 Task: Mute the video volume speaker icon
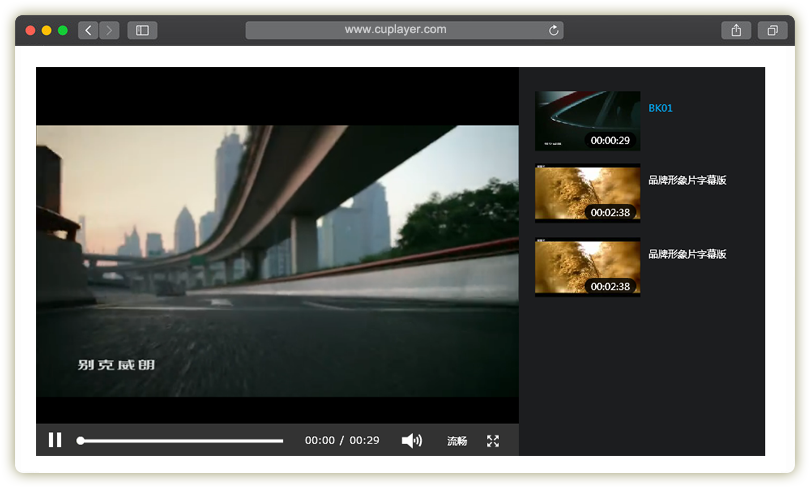pyautogui.click(x=411, y=441)
